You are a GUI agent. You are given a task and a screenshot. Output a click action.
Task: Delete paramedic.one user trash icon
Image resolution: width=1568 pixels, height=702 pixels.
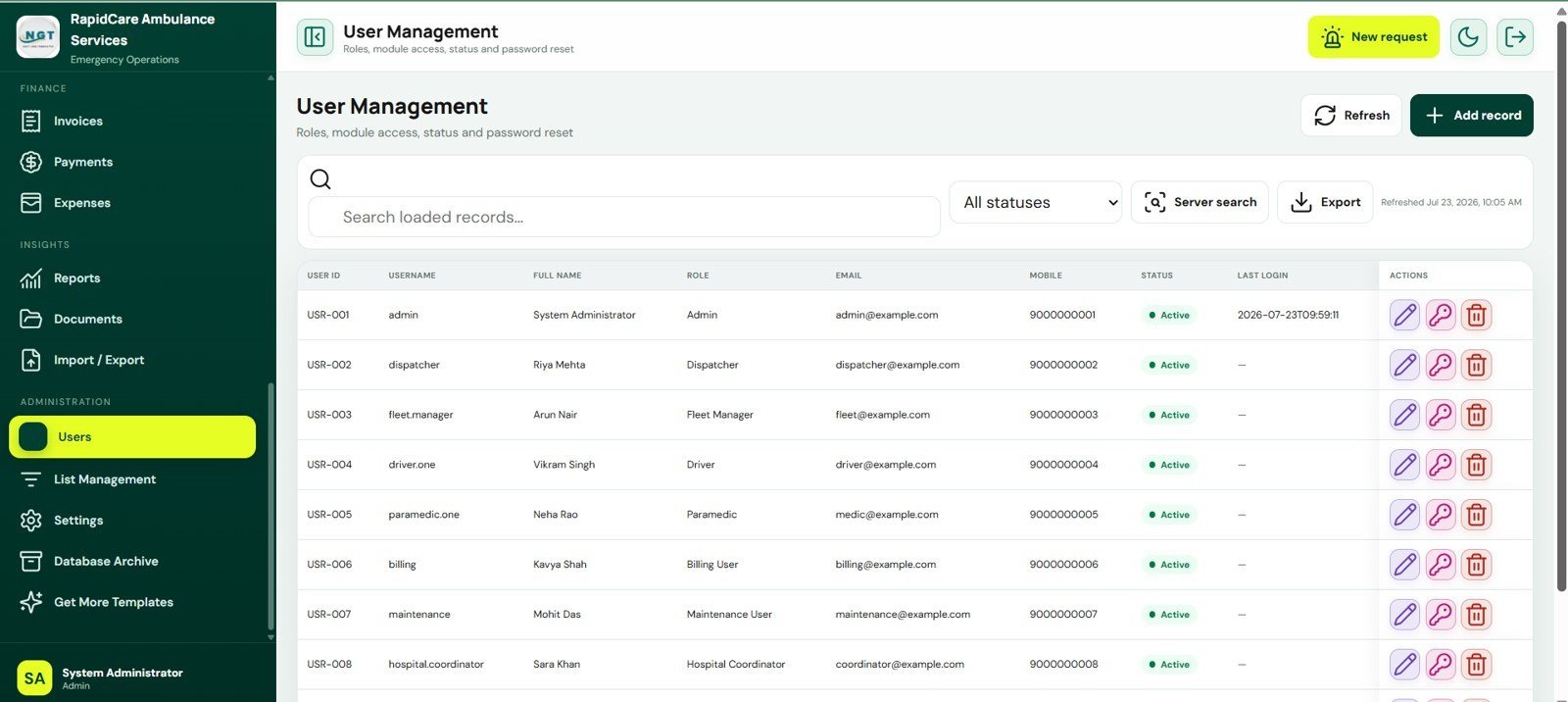coord(1476,515)
